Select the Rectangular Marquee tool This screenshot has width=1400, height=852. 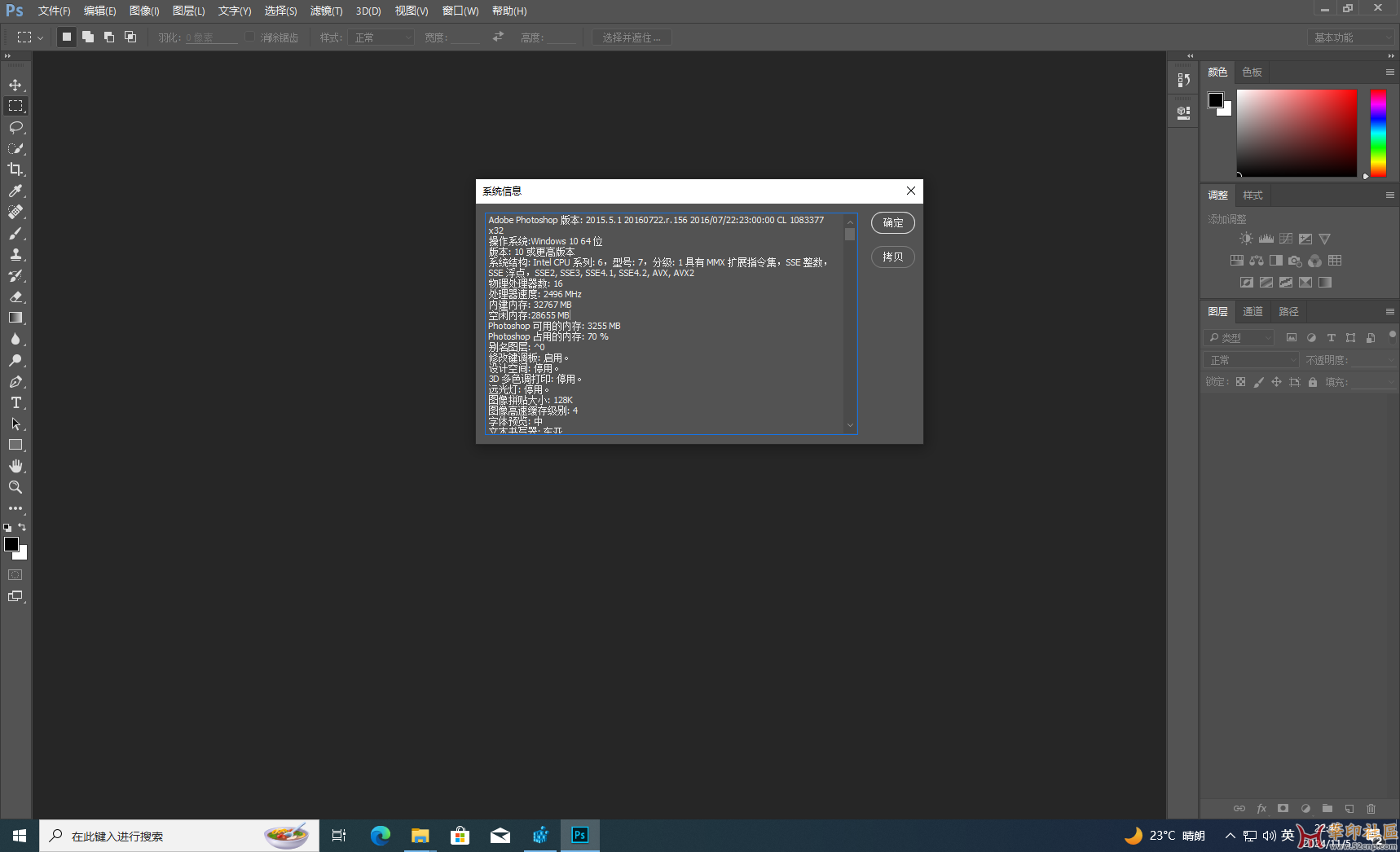15,106
